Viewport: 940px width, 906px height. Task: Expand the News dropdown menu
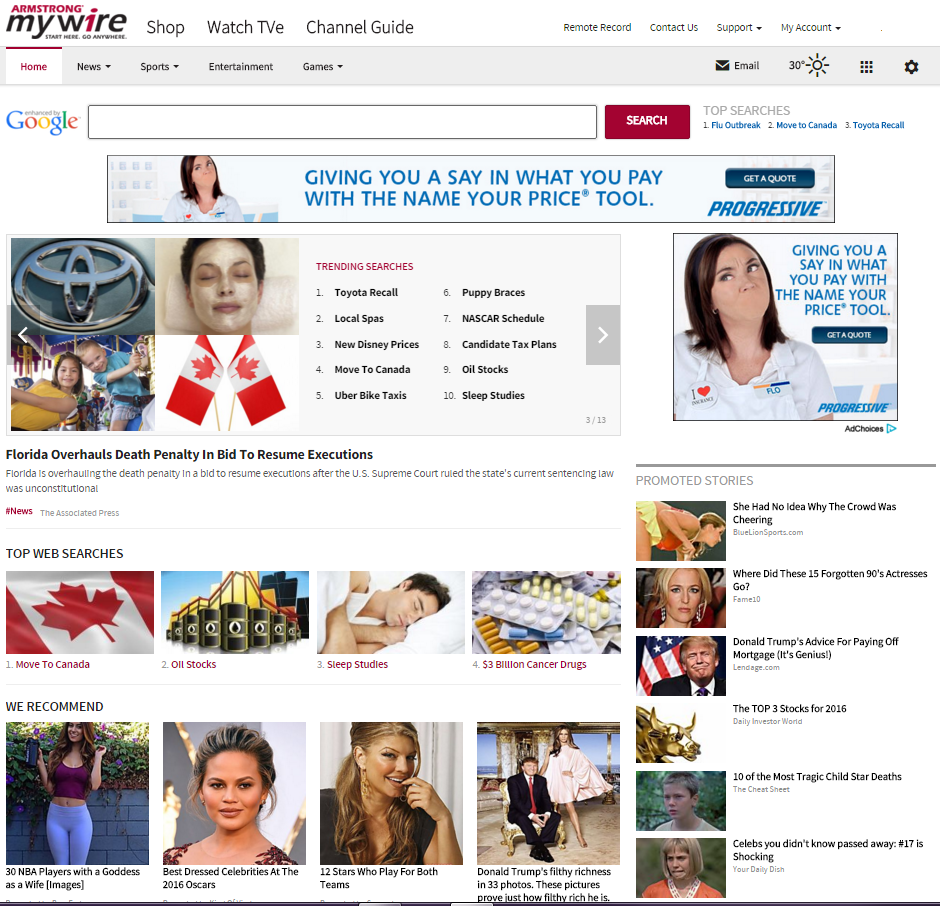(x=94, y=67)
